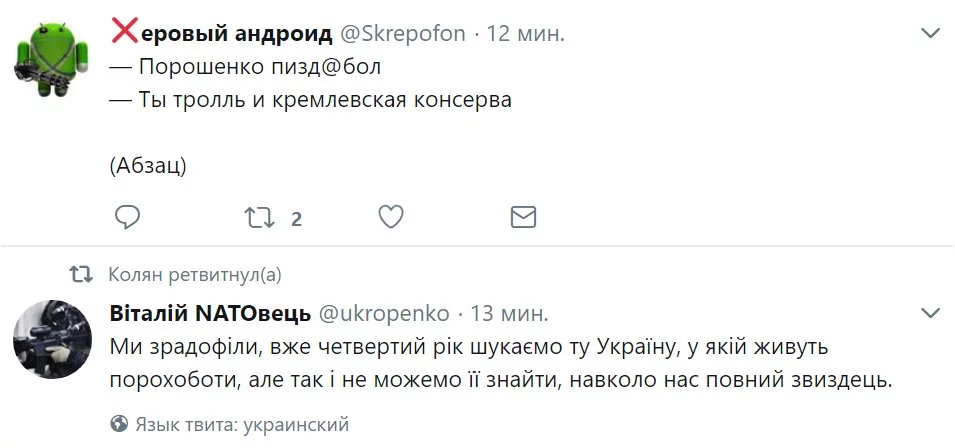Visit the @Skrepofon handle link
This screenshot has width=955, height=448.
[403, 33]
